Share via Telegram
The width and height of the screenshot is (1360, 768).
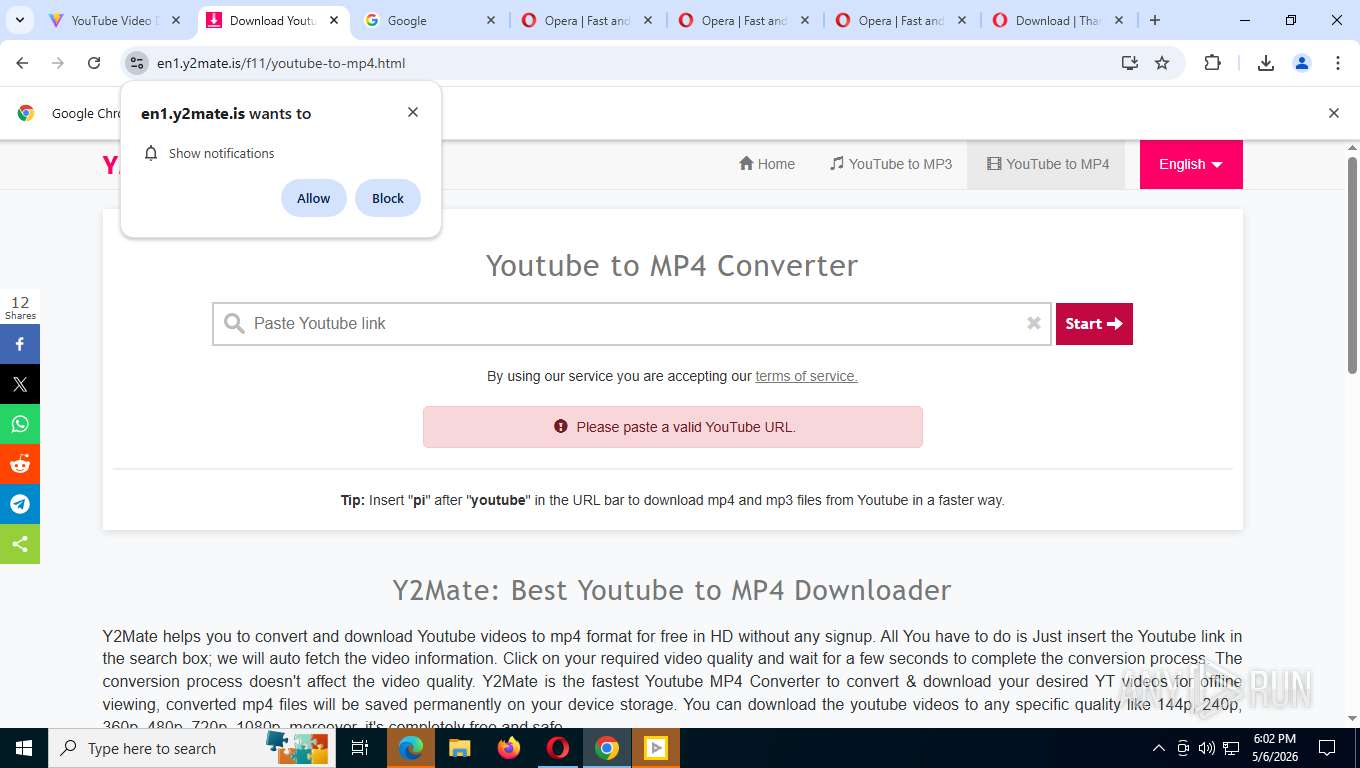pyautogui.click(x=20, y=504)
